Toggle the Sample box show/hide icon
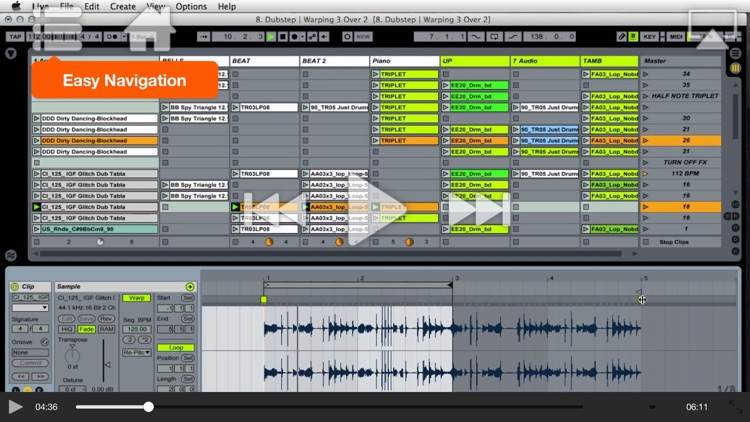 coord(190,287)
